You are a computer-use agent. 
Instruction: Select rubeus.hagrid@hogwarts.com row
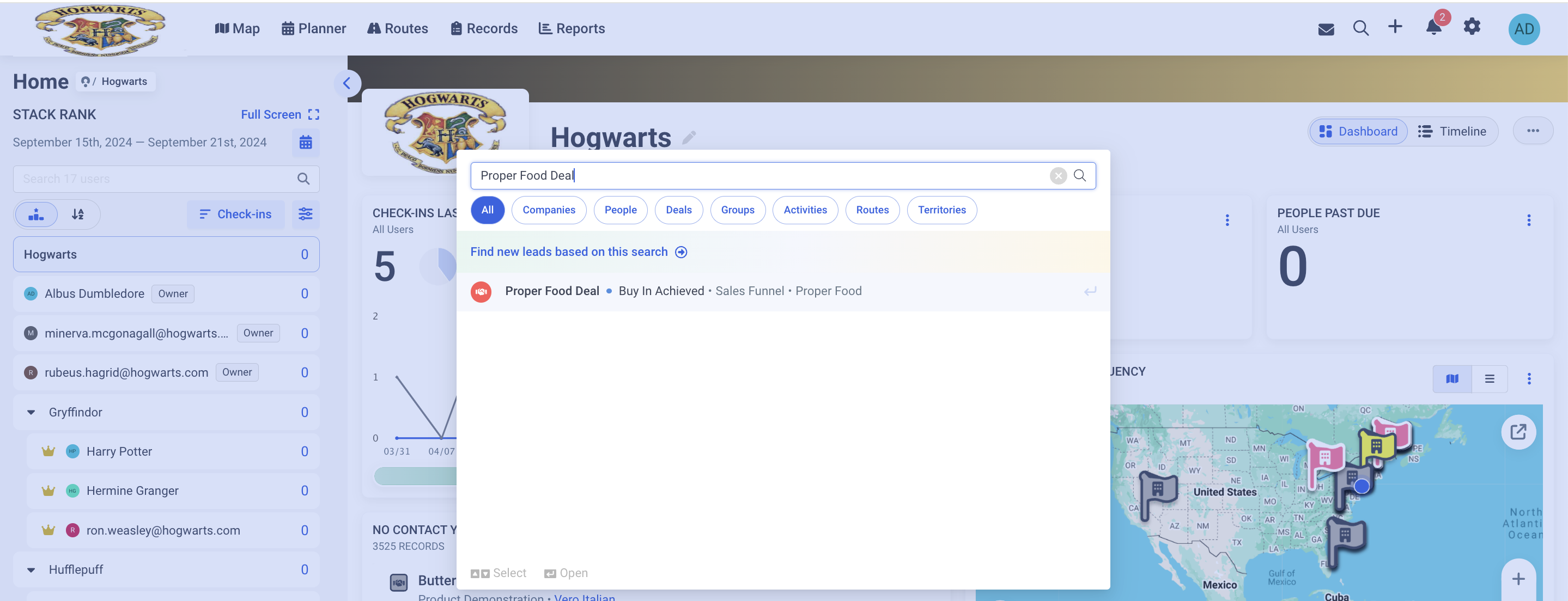166,372
